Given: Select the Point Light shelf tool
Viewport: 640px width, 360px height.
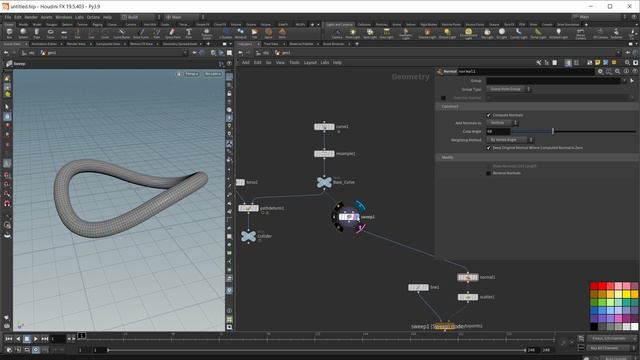Looking at the screenshot, I should coord(353,33).
